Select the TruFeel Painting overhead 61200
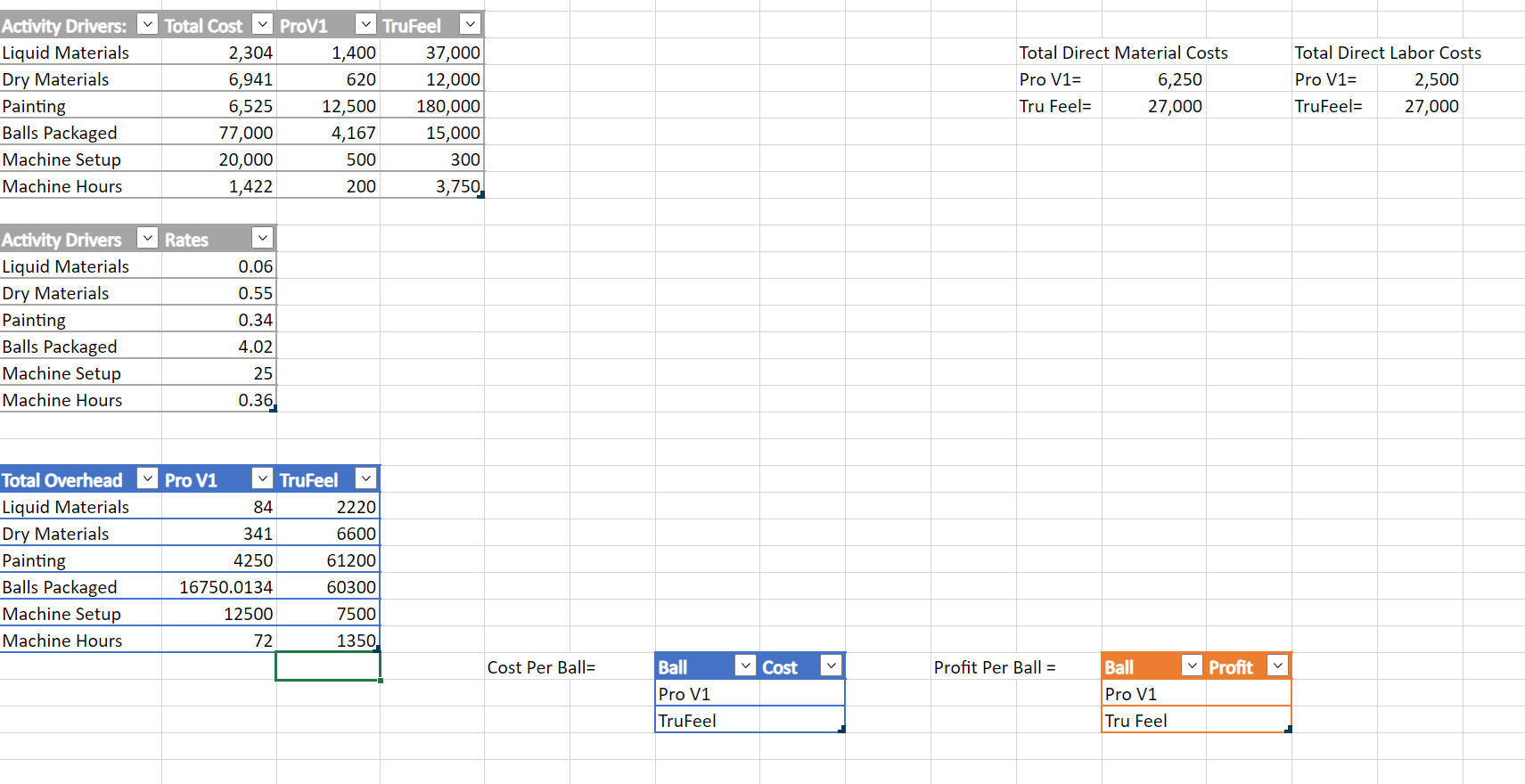 coord(329,560)
